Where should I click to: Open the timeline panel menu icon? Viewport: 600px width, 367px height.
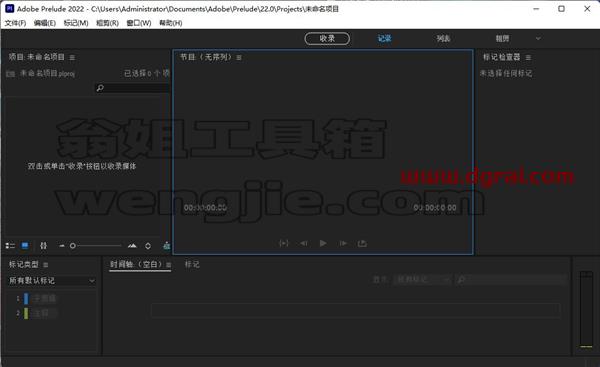tap(168, 265)
